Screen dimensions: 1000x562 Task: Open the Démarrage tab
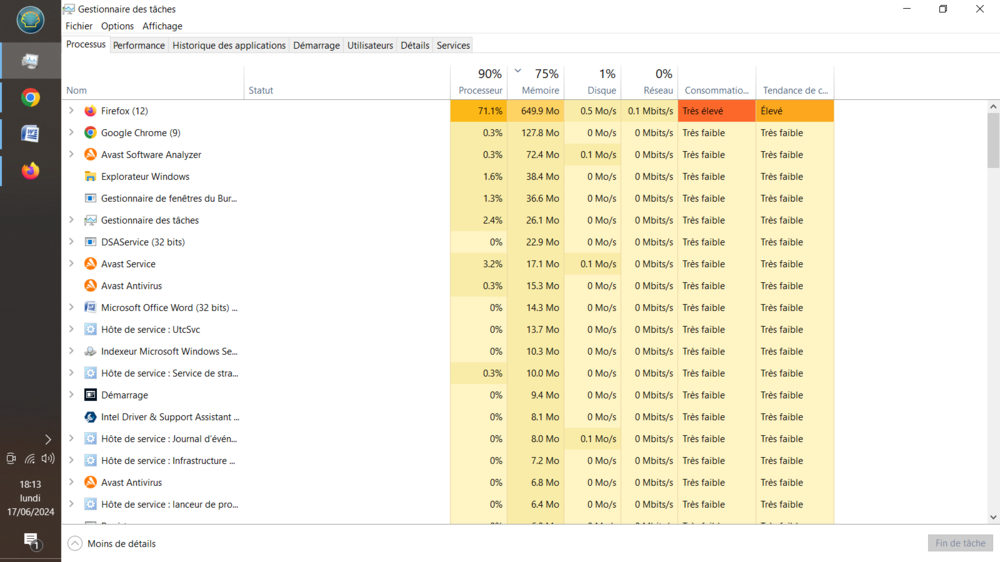(x=316, y=45)
